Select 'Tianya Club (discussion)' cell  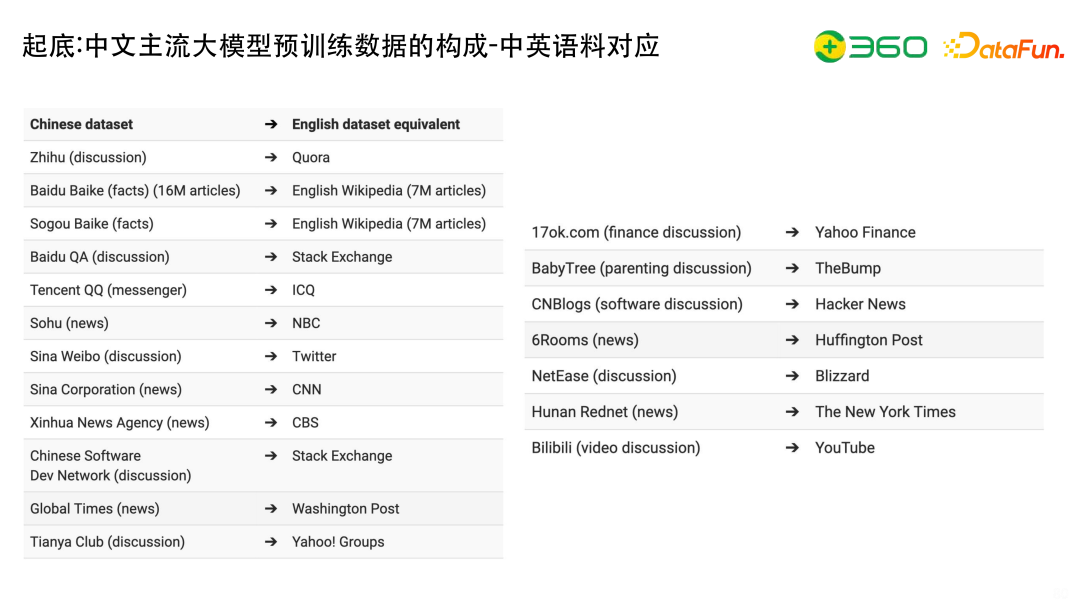click(107, 542)
